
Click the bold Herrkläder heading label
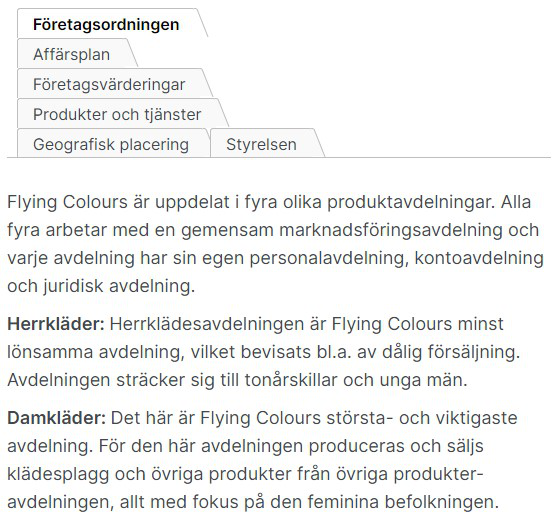coord(56,324)
